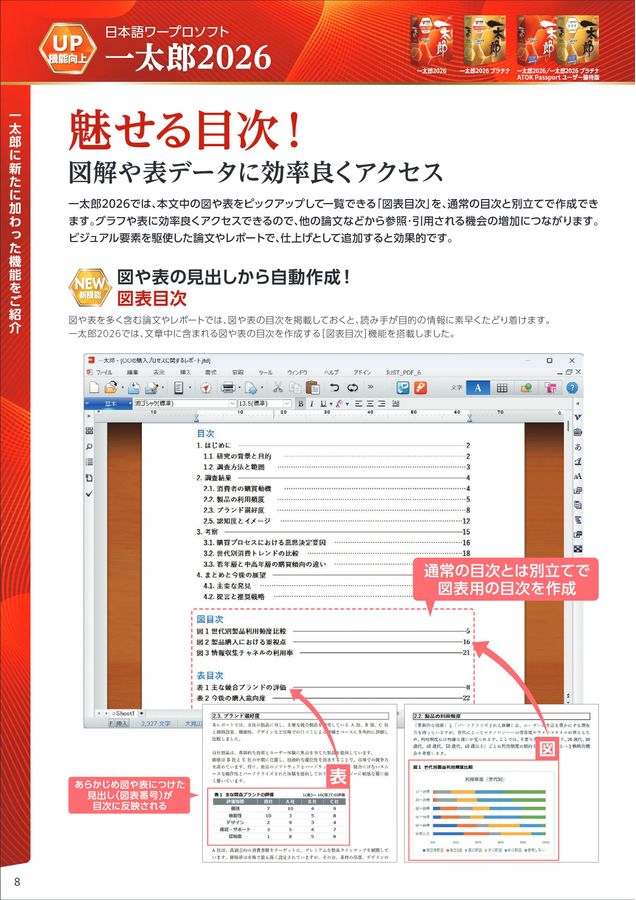Open the ツール menu
The width and height of the screenshot is (636, 900).
click(x=266, y=372)
